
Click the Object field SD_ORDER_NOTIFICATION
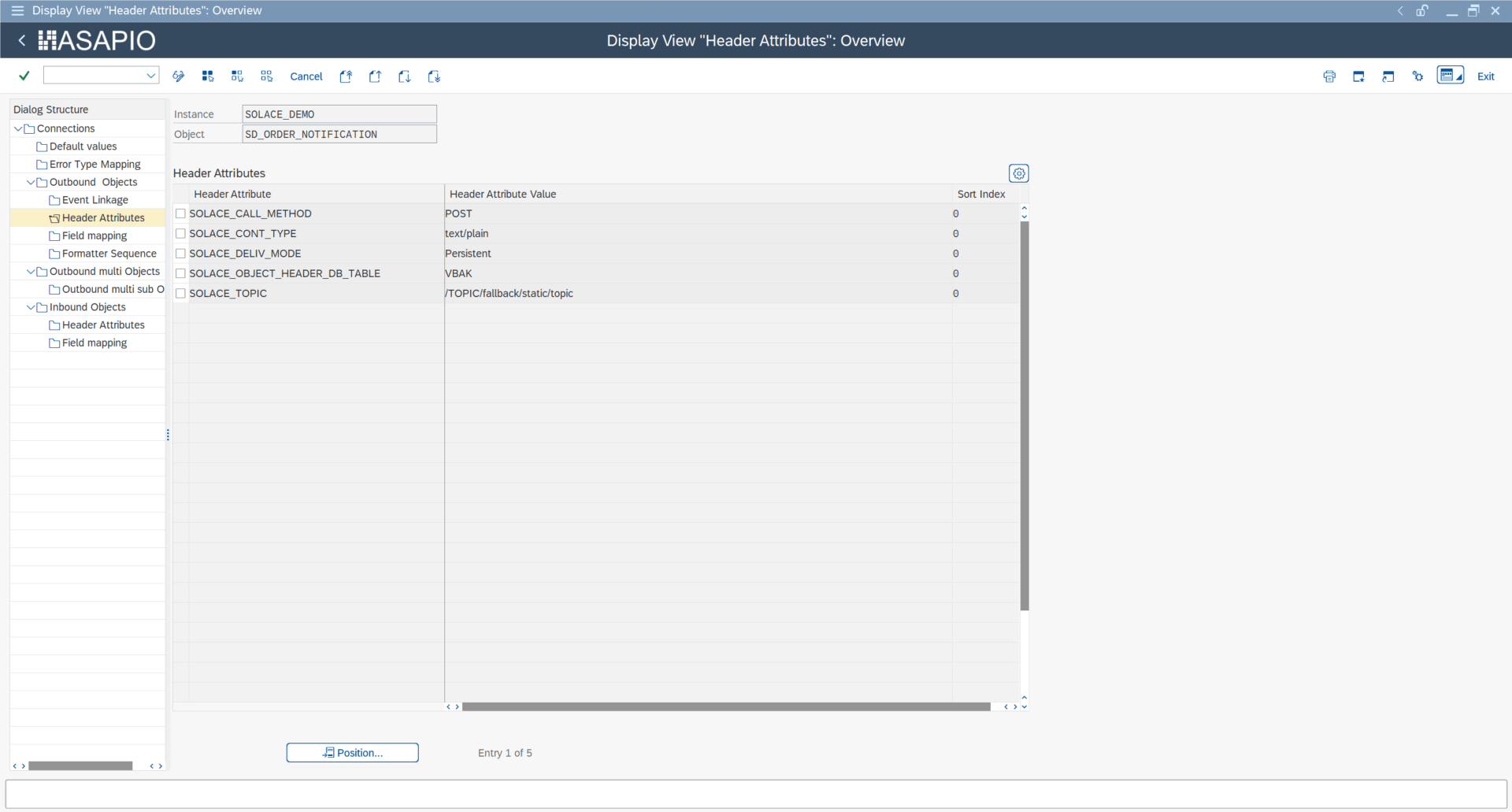(339, 134)
